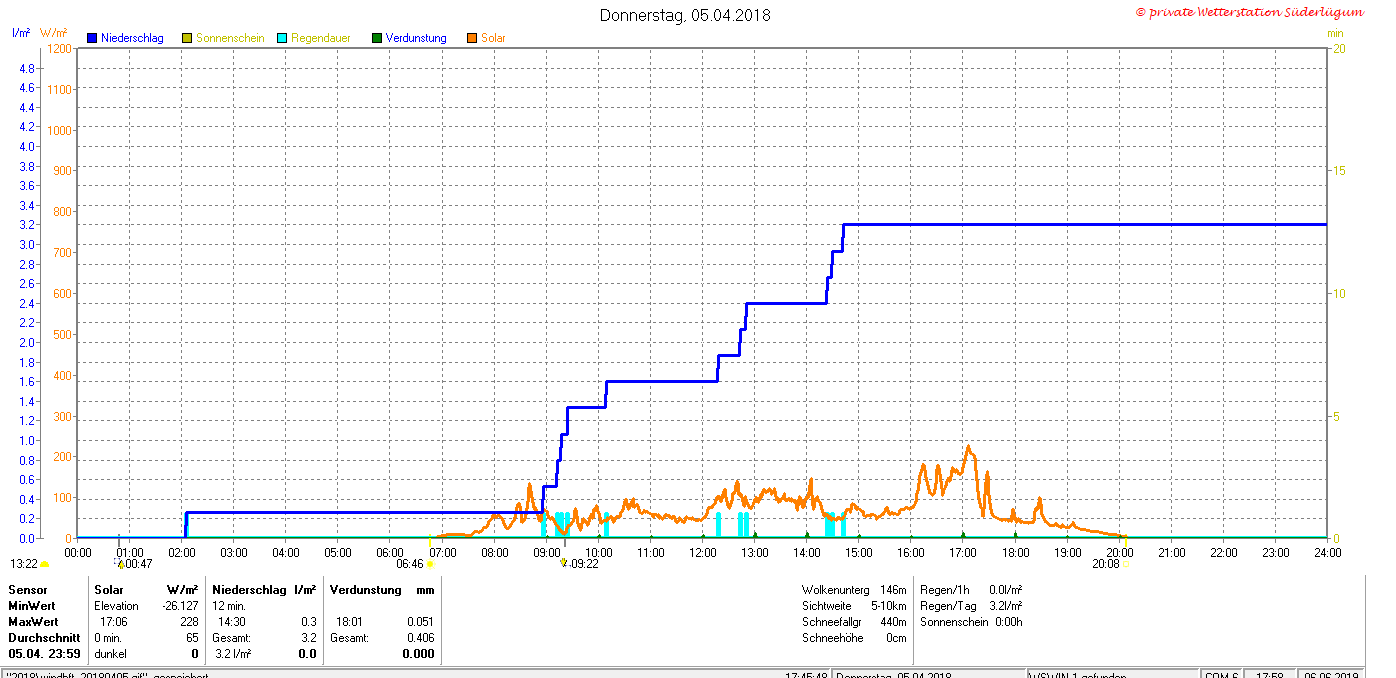Click the solar max value 228
The width and height of the screenshot is (1396, 678).
[x=190, y=622]
